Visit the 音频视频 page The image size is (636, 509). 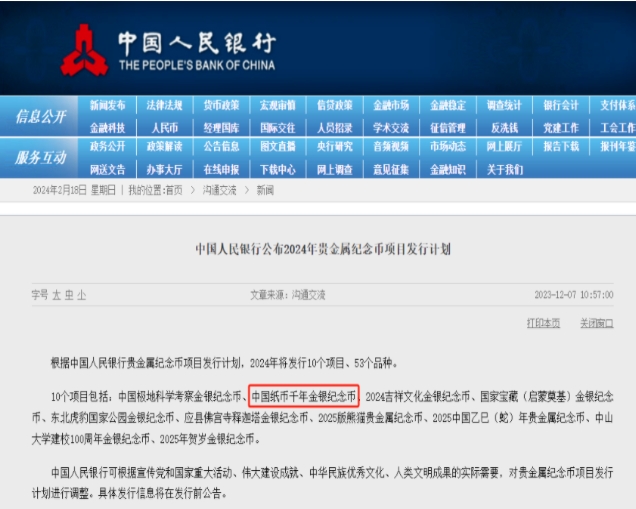[x=391, y=146]
